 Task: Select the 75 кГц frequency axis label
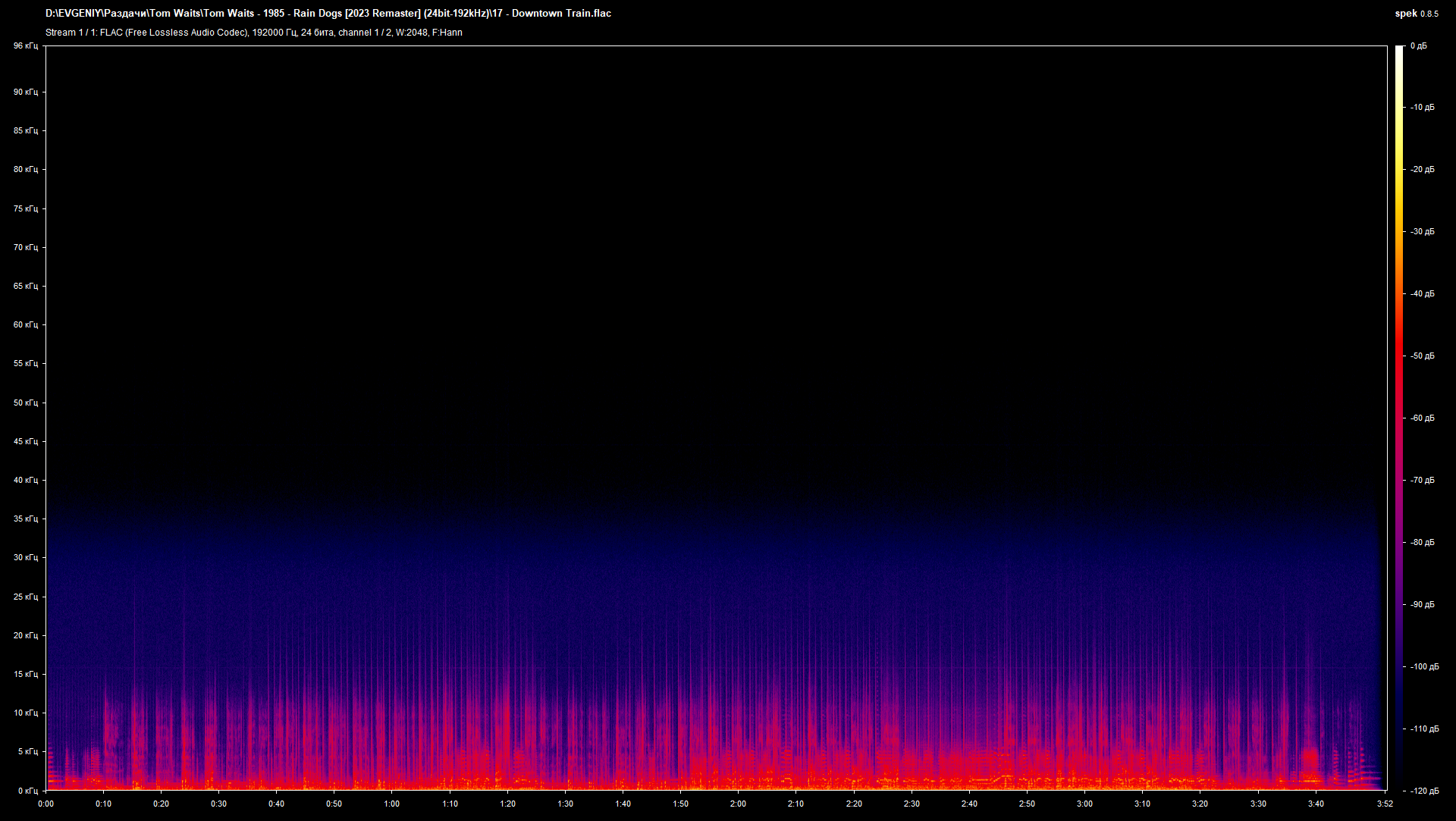[26, 208]
